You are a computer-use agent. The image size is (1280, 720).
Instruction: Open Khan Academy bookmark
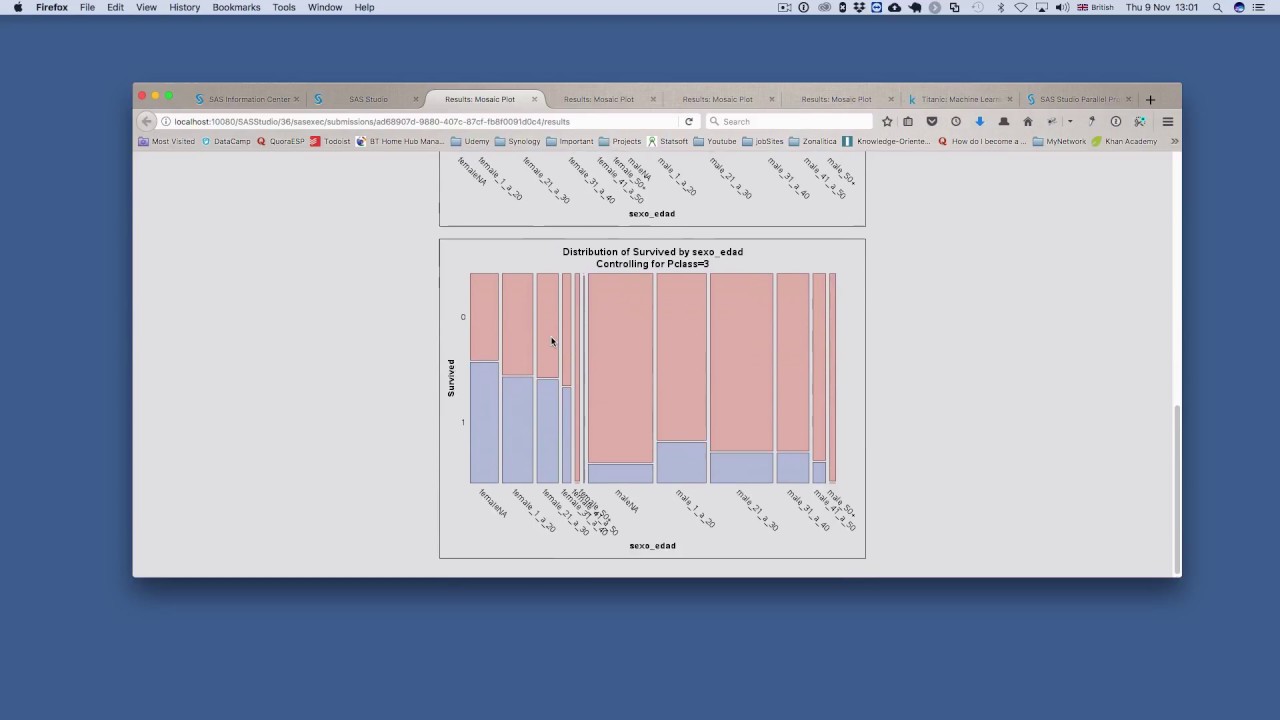pos(1124,141)
